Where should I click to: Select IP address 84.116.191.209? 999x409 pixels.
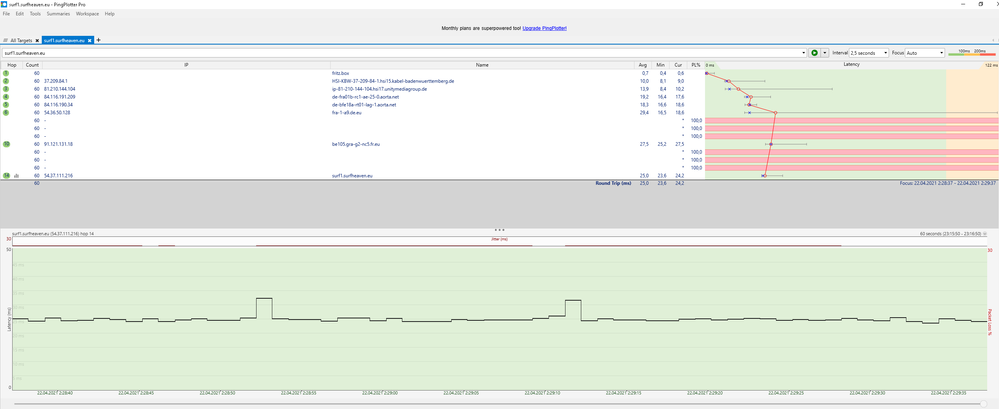(x=60, y=97)
